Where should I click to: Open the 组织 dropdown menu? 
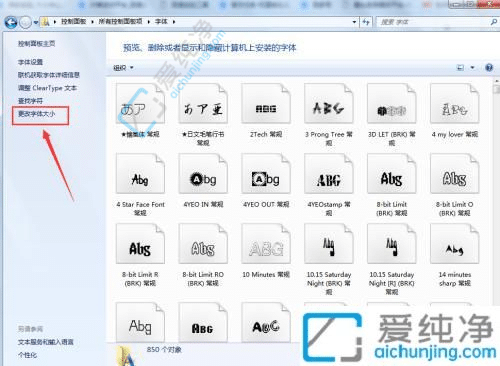123,68
